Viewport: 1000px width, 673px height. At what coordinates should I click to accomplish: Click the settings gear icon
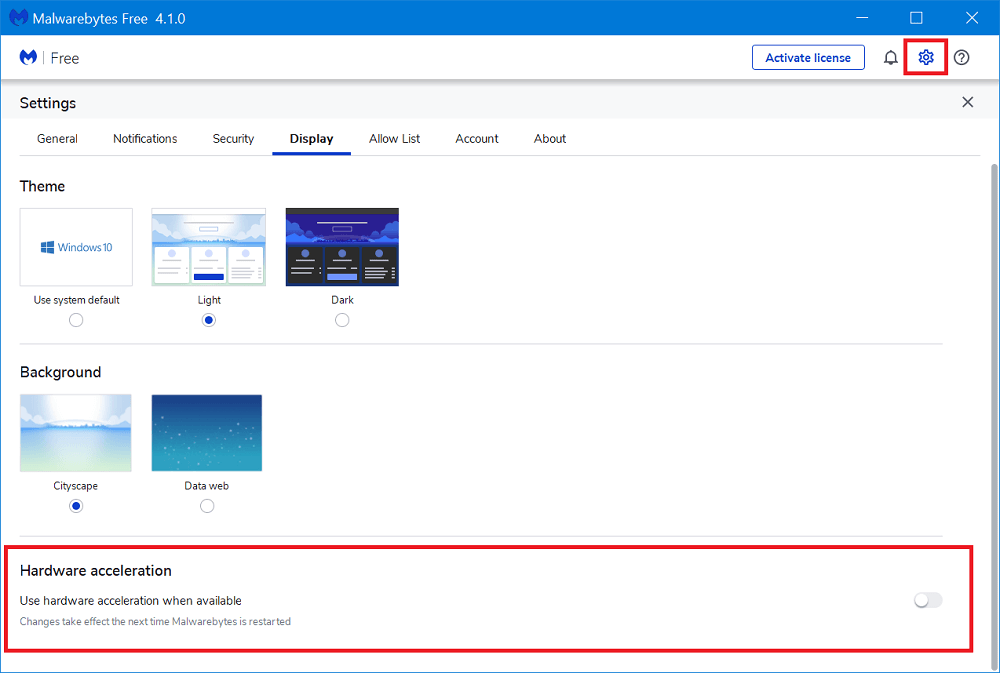[926, 57]
